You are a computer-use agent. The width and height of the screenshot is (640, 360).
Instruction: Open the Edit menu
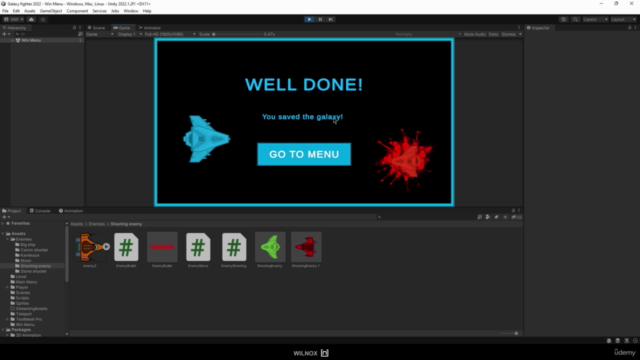click(x=16, y=11)
